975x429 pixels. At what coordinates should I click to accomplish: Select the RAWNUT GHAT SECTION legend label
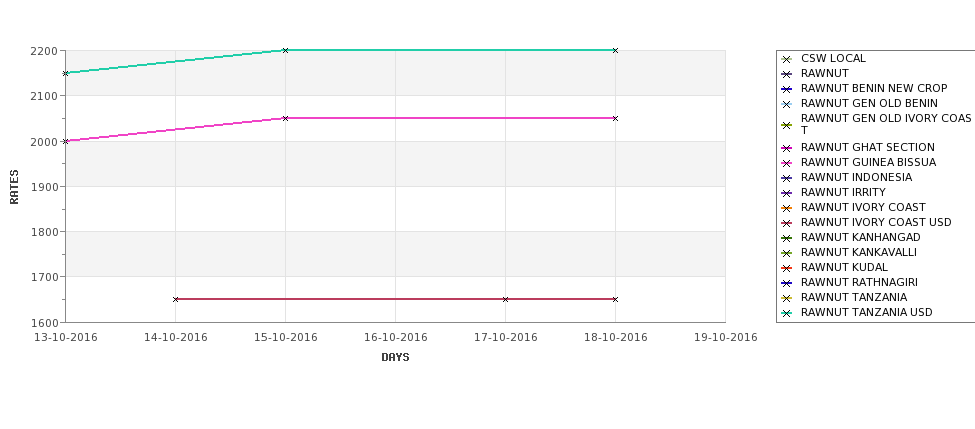[867, 147]
